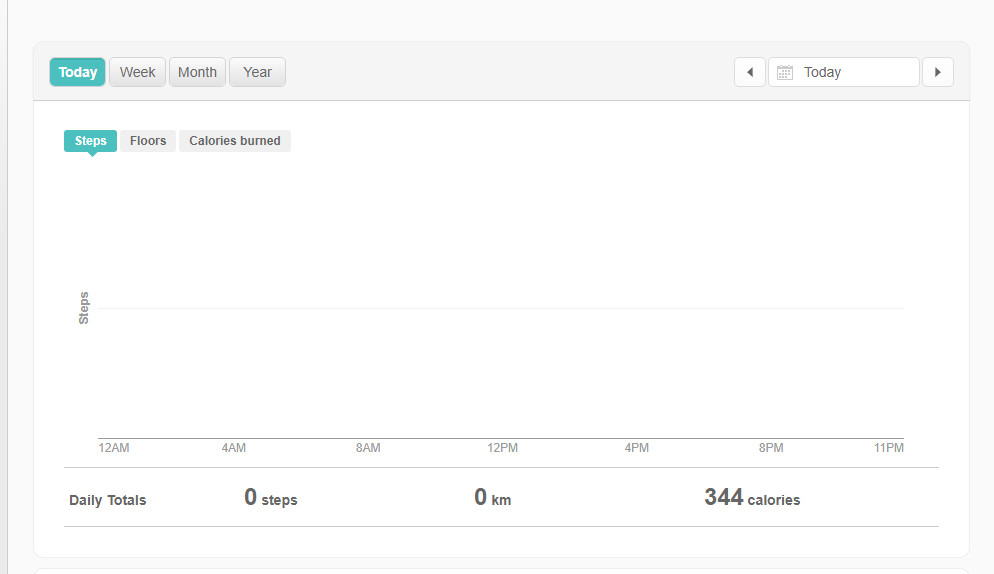Click the 11PM label on the time axis
Screen dimensions: 994x574
pos(888,448)
